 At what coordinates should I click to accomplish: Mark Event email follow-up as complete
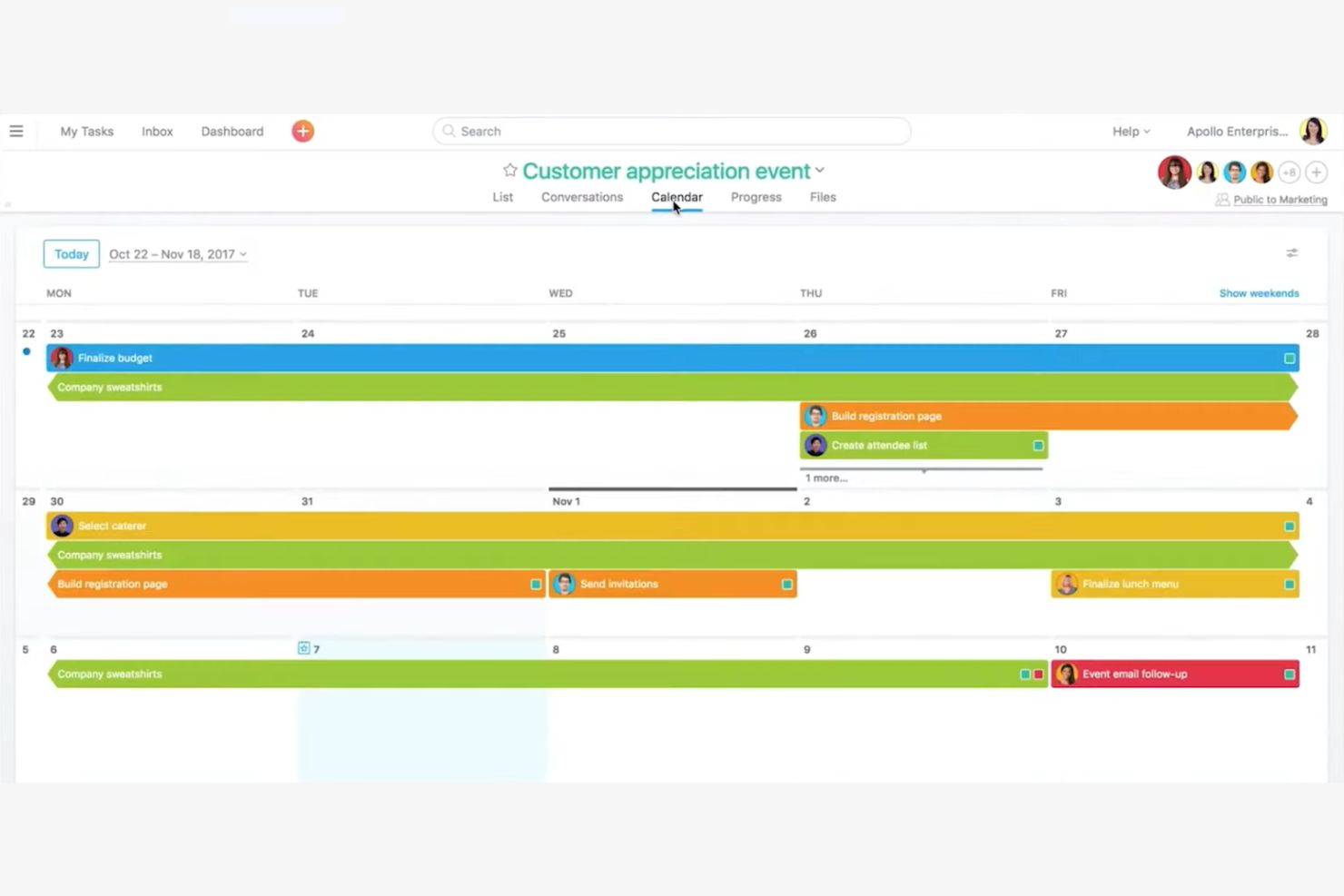click(x=1289, y=674)
